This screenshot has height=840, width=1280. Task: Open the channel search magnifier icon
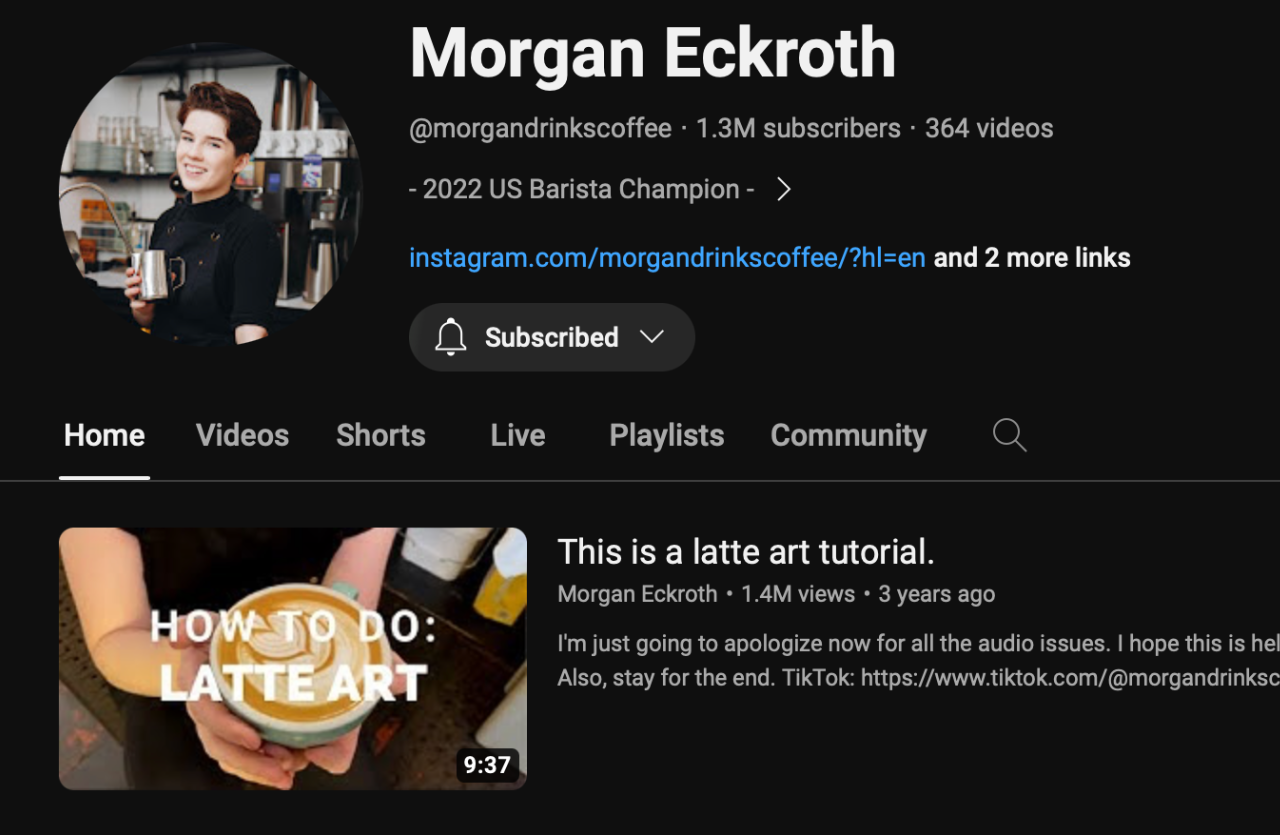click(x=1009, y=435)
